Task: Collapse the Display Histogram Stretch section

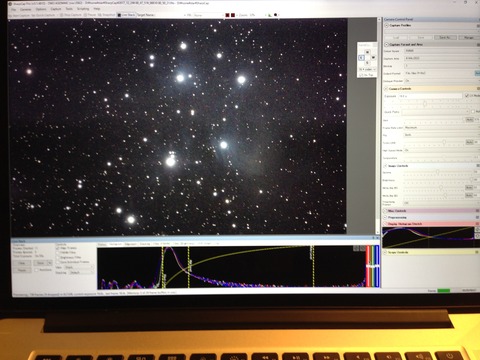Action: (385, 224)
